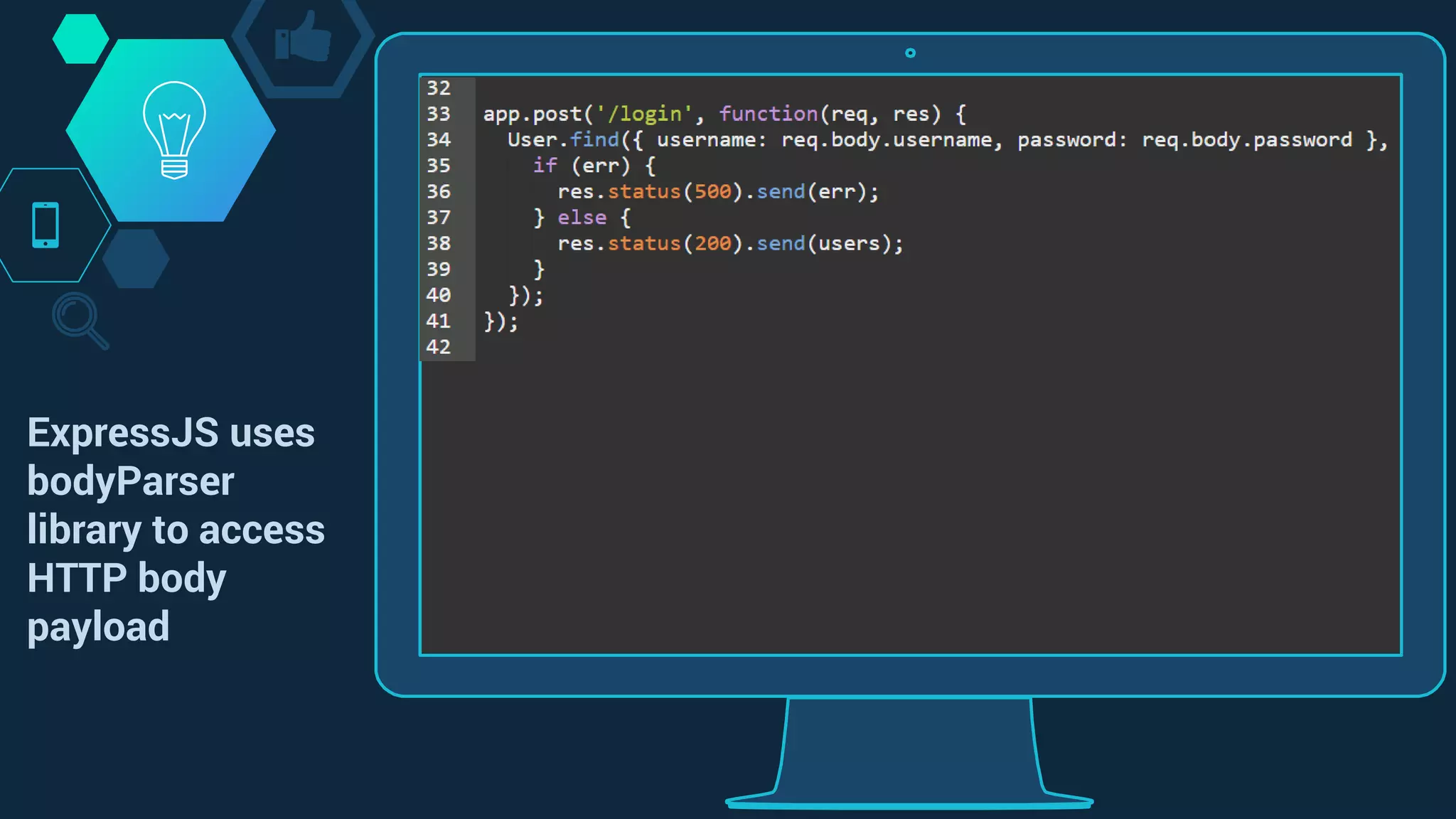Click line number 41 in gutter
Viewport: 1456px width, 819px height.
(x=439, y=321)
